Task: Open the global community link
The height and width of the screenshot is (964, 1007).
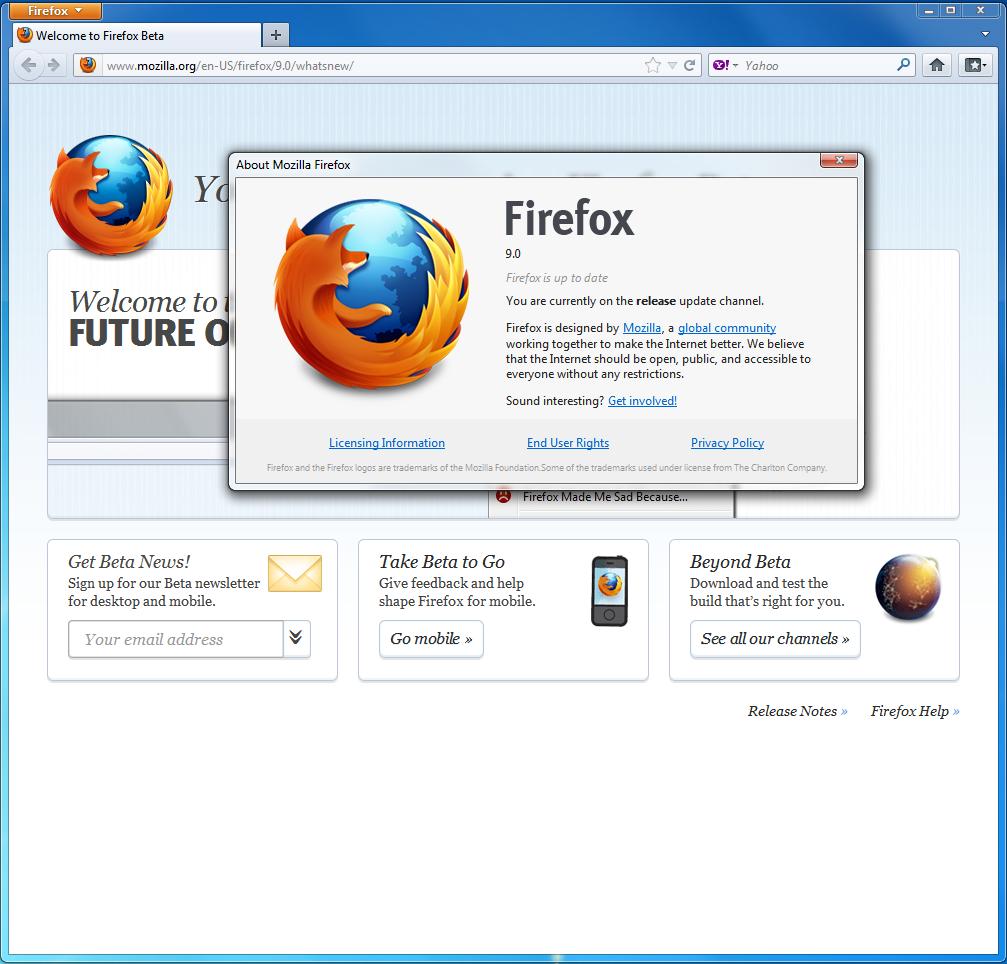Action: [x=727, y=328]
